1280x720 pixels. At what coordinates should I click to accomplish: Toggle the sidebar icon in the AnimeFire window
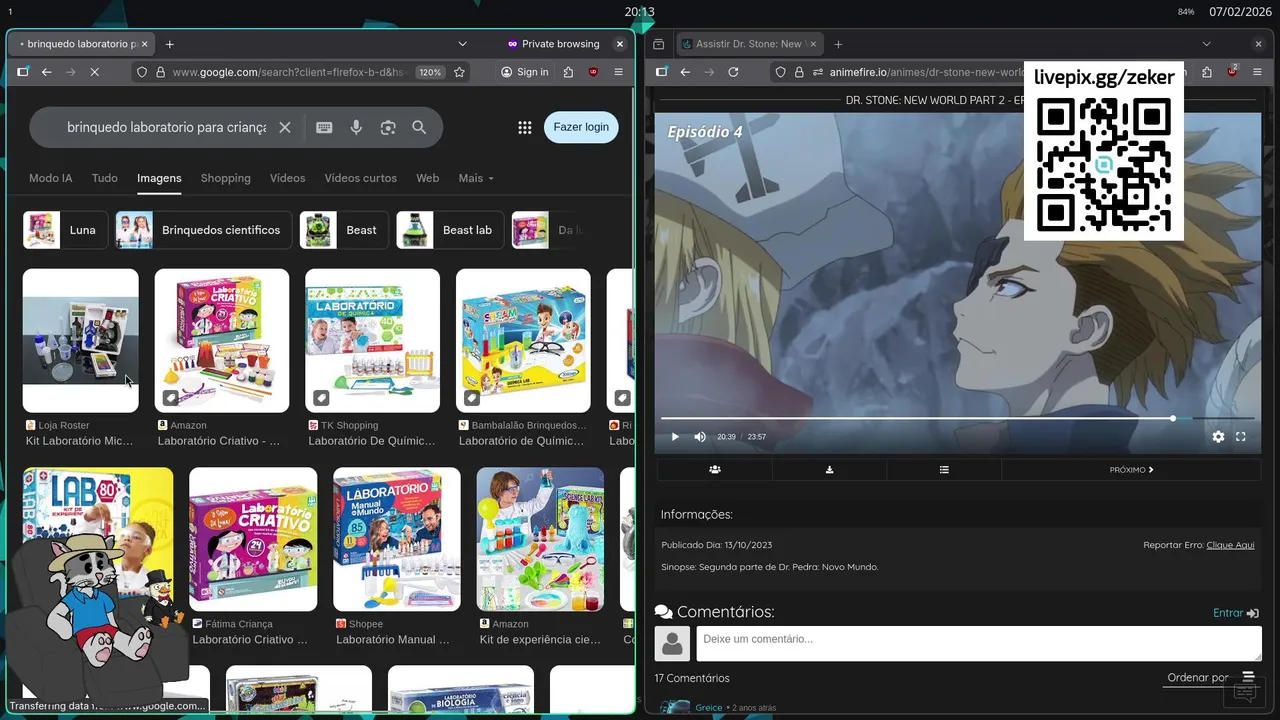tap(661, 72)
